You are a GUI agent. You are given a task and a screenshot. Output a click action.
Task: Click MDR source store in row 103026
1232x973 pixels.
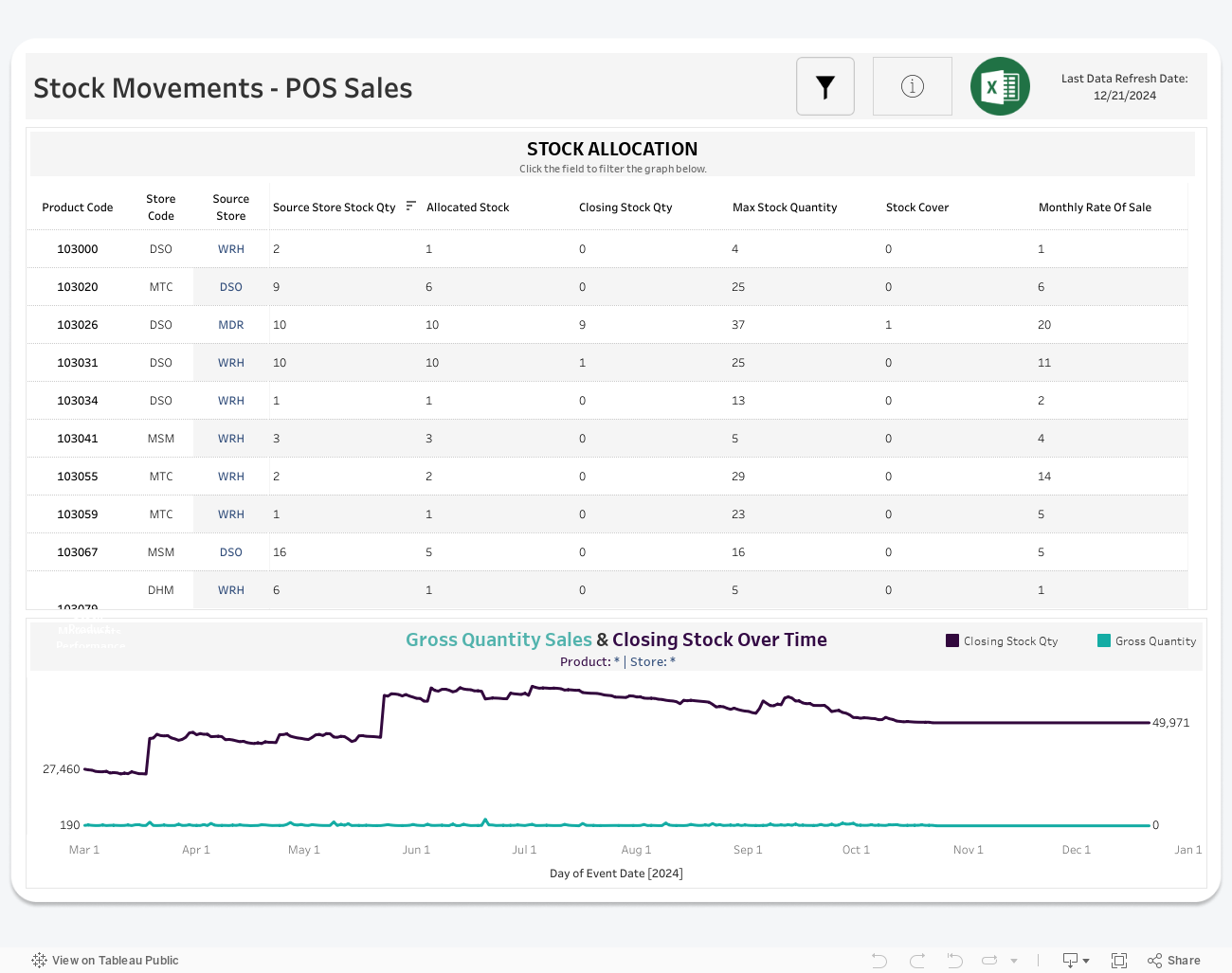(231, 325)
